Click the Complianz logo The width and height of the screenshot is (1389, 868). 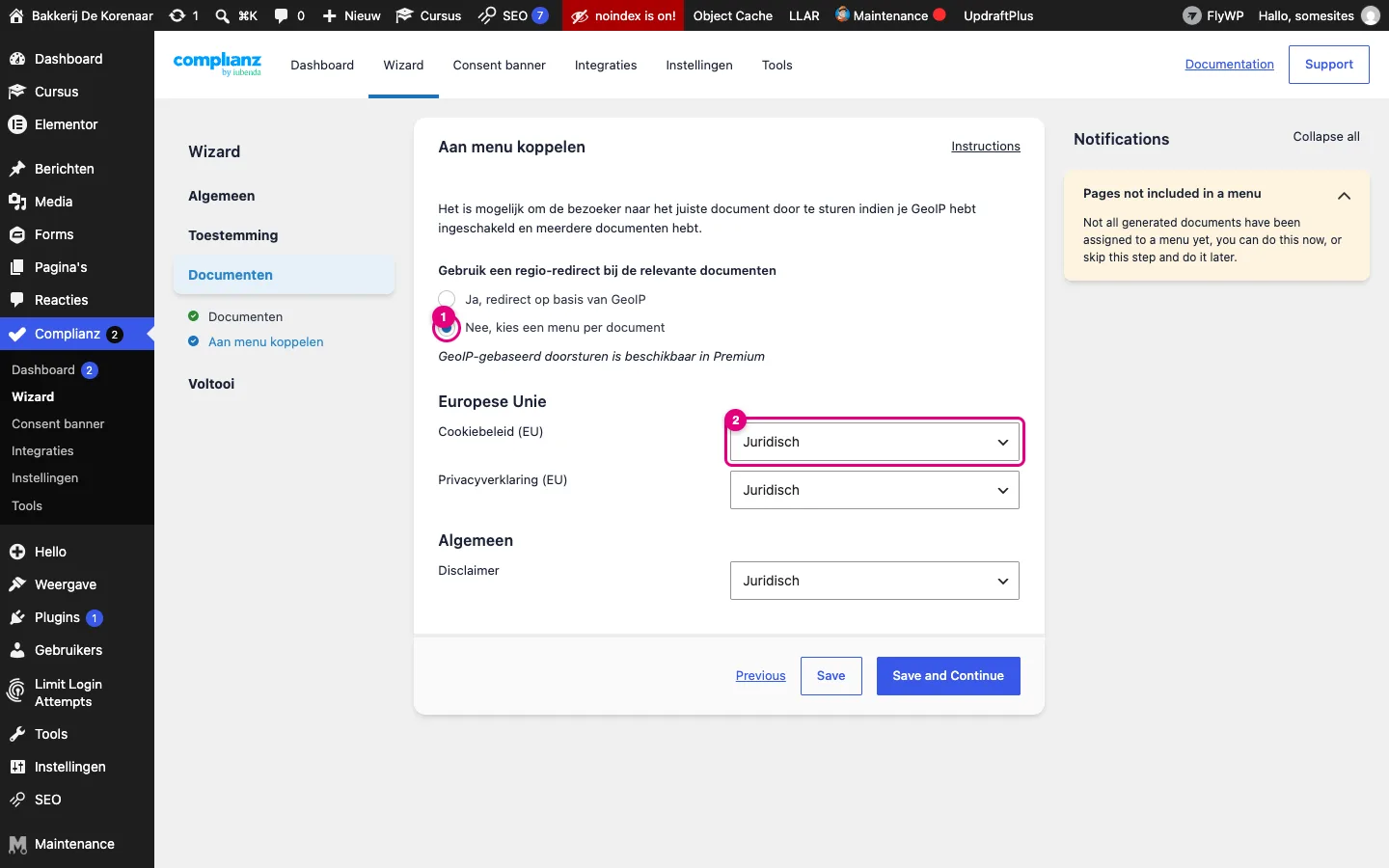tap(217, 64)
